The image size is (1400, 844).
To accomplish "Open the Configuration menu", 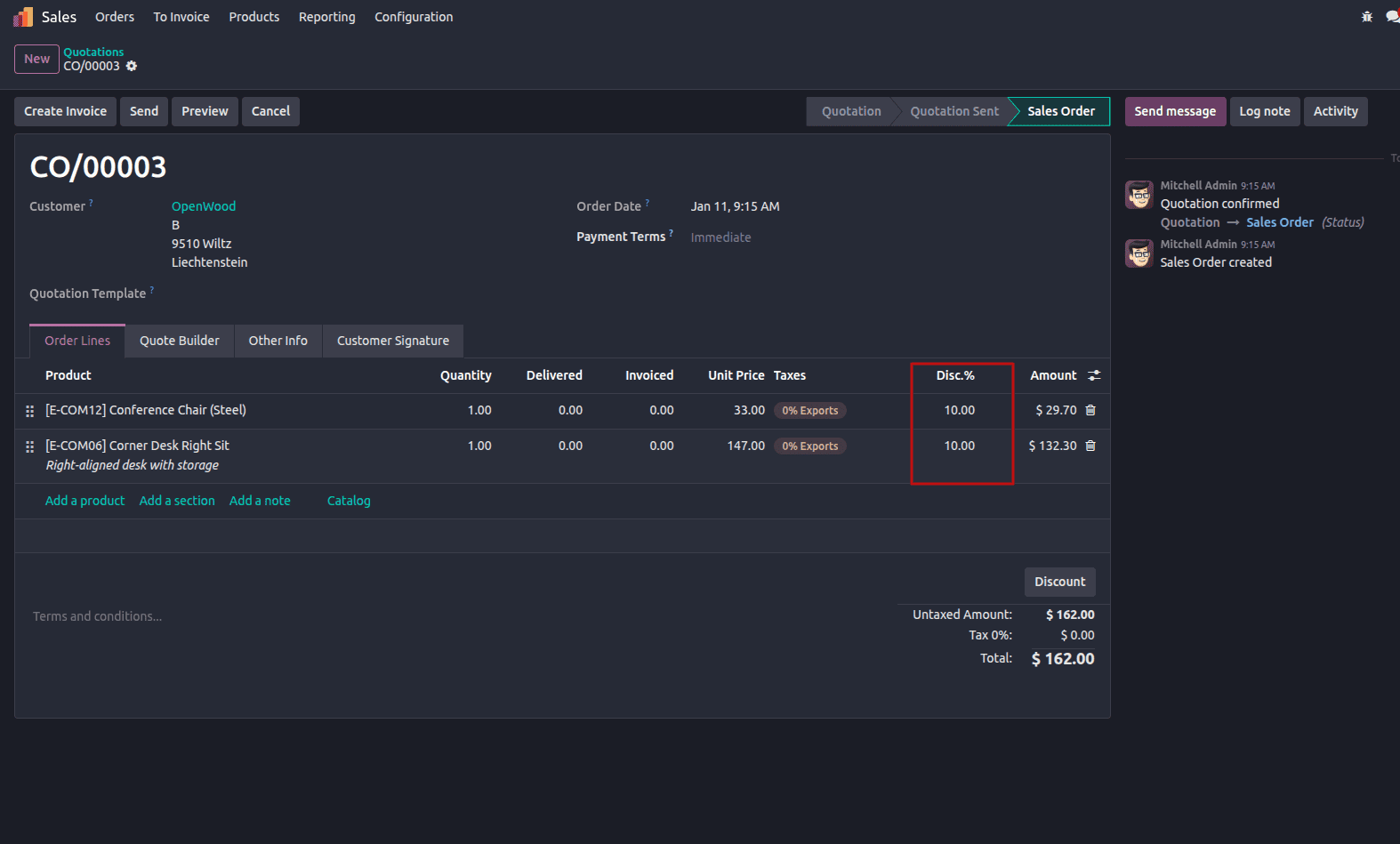I will [x=414, y=17].
